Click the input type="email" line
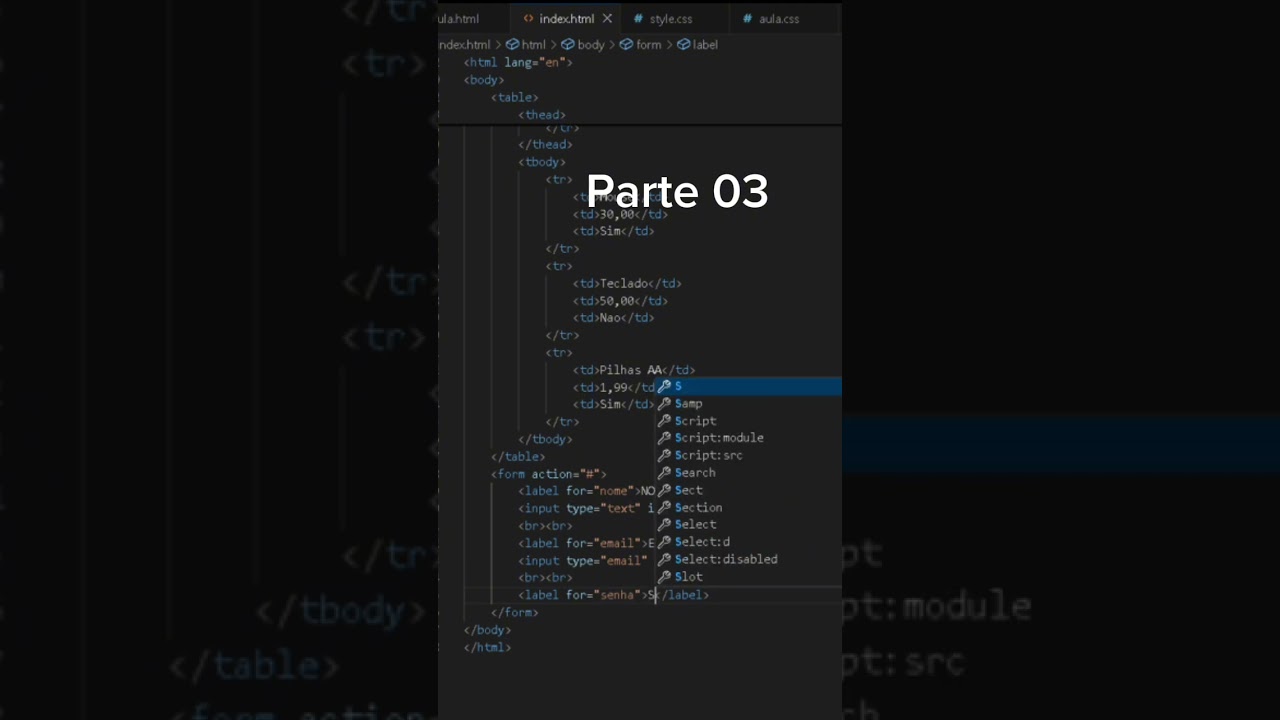Image resolution: width=1280 pixels, height=720 pixels. [583, 561]
